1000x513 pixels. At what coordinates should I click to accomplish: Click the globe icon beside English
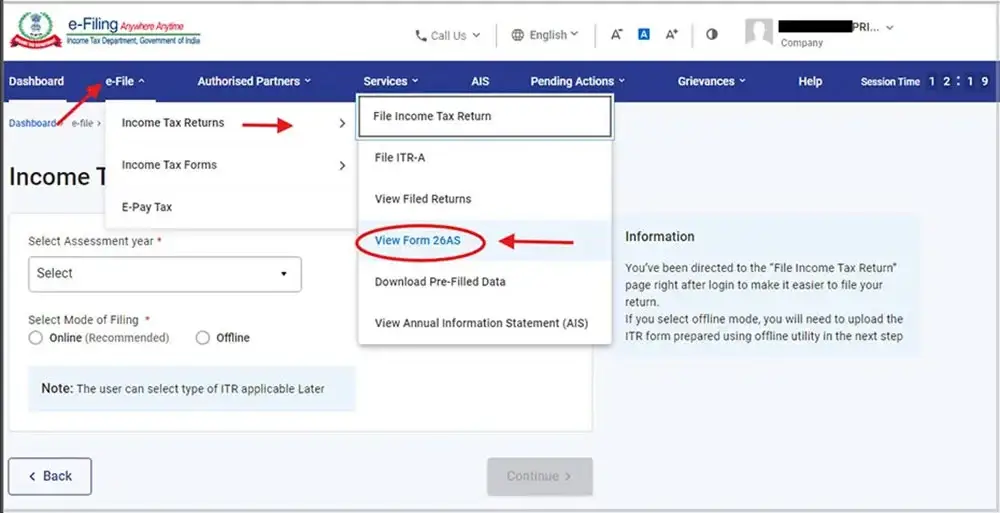point(518,35)
